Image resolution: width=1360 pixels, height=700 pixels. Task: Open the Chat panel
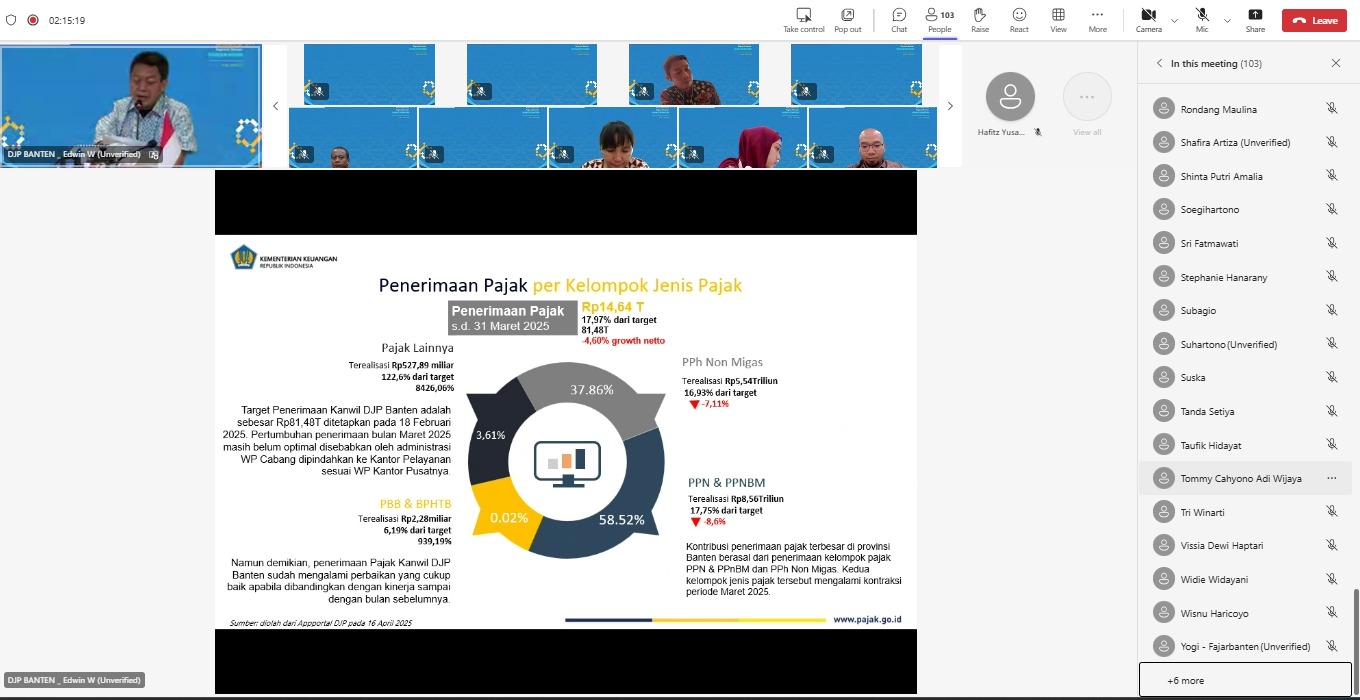(x=899, y=15)
